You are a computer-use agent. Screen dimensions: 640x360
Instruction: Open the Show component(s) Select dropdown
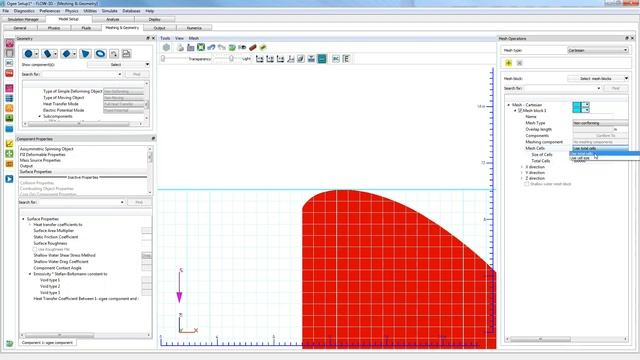(118, 64)
